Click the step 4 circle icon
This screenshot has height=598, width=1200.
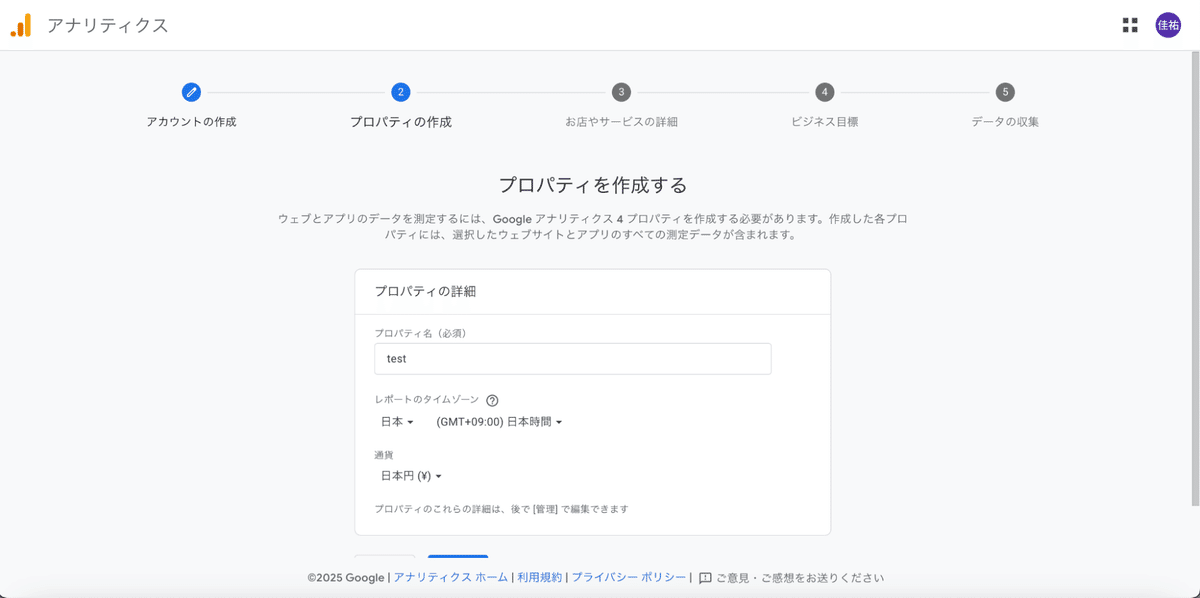[x=824, y=92]
